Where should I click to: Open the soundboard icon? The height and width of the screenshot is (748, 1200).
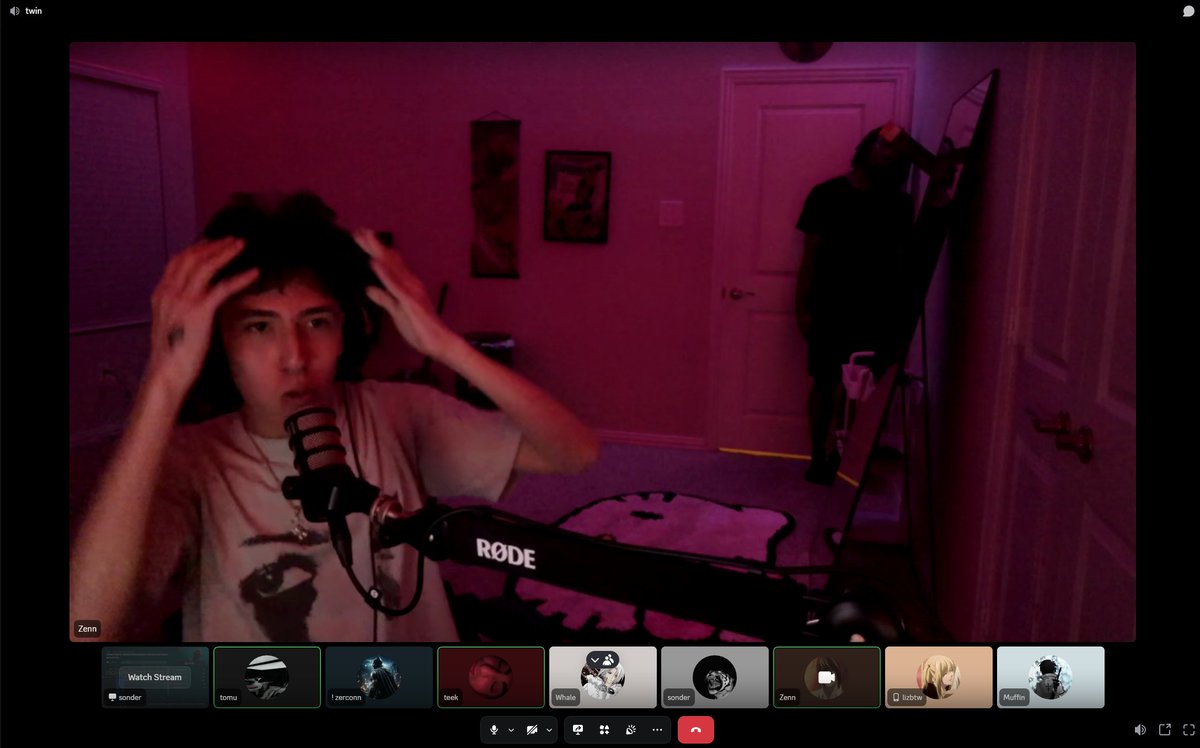[630, 730]
